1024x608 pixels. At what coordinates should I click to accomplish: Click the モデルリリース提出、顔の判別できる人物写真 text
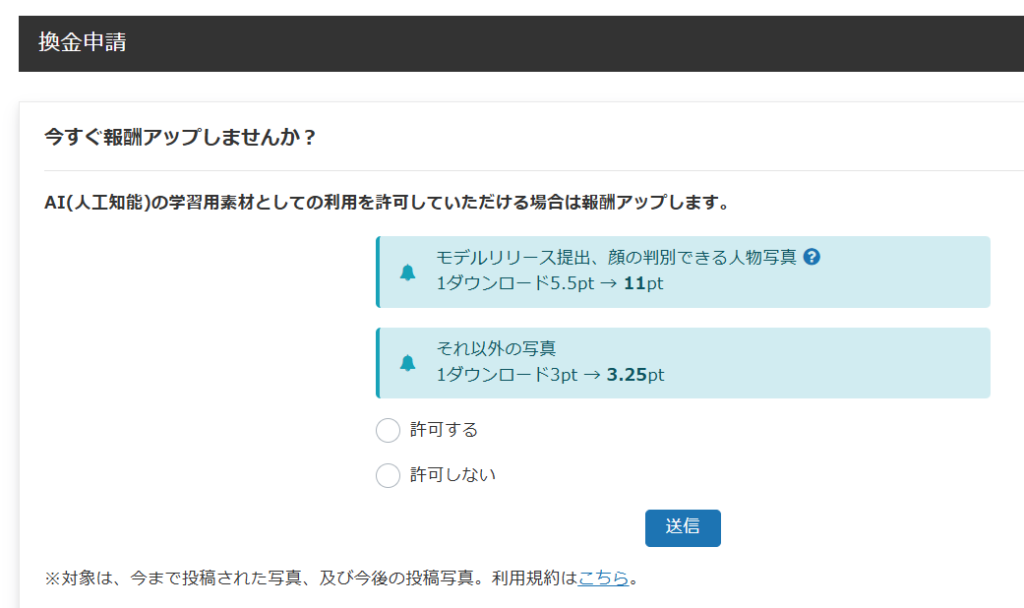pos(616,257)
